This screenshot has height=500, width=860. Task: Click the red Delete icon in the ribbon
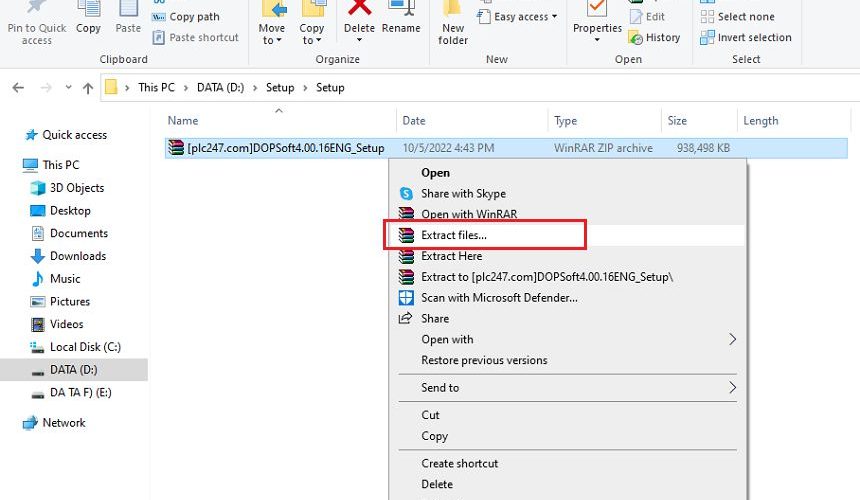359,8
